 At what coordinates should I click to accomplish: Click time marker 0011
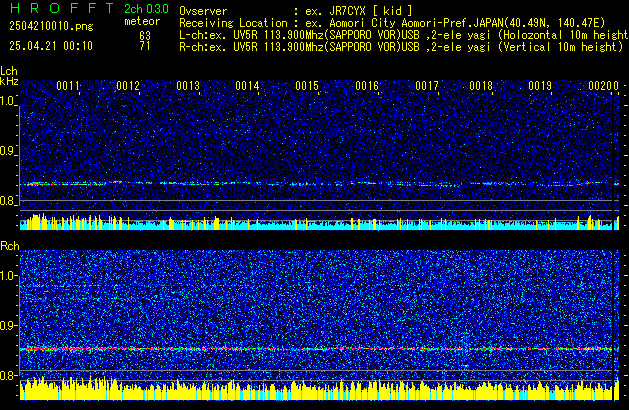pos(68,86)
